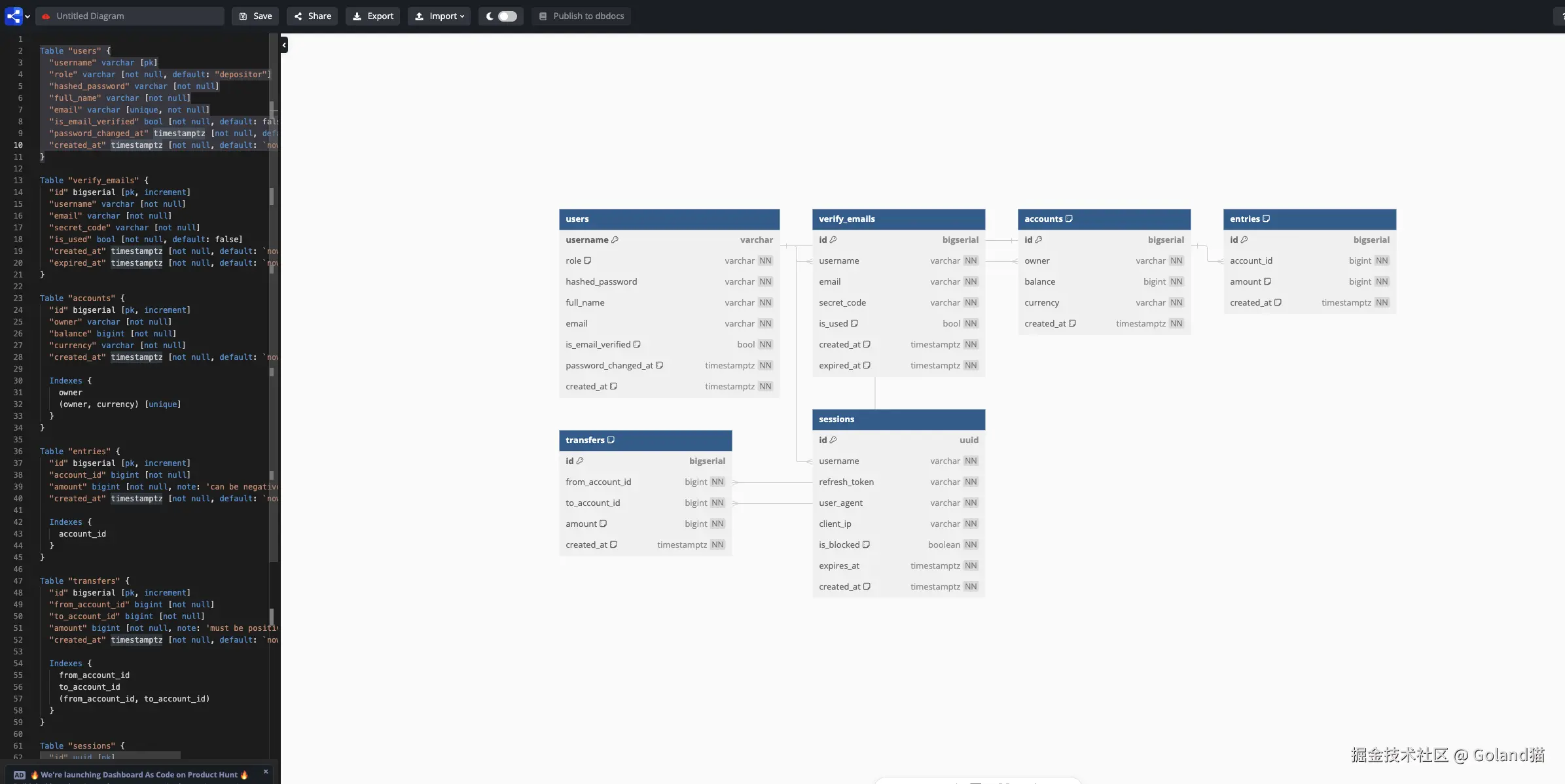The height and width of the screenshot is (784, 1565).
Task: Click note icon next to sessions is_blocked
Action: point(866,544)
